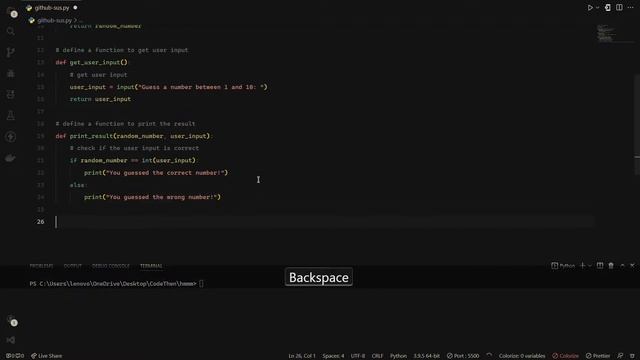
Task: Click the UTF-8 encoding selector
Action: tap(358, 356)
